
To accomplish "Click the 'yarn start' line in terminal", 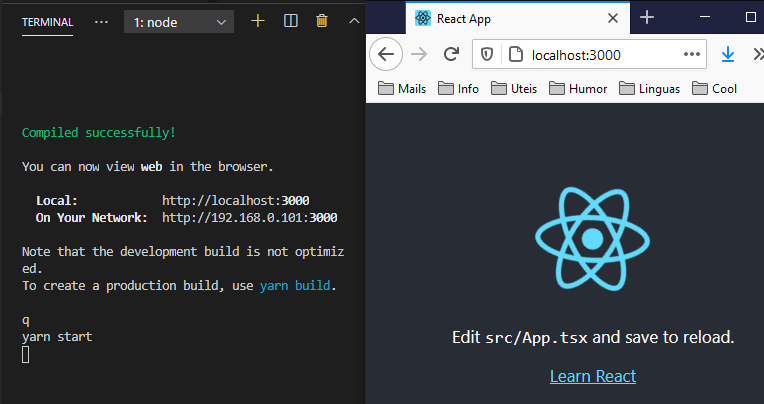I will 57,337.
